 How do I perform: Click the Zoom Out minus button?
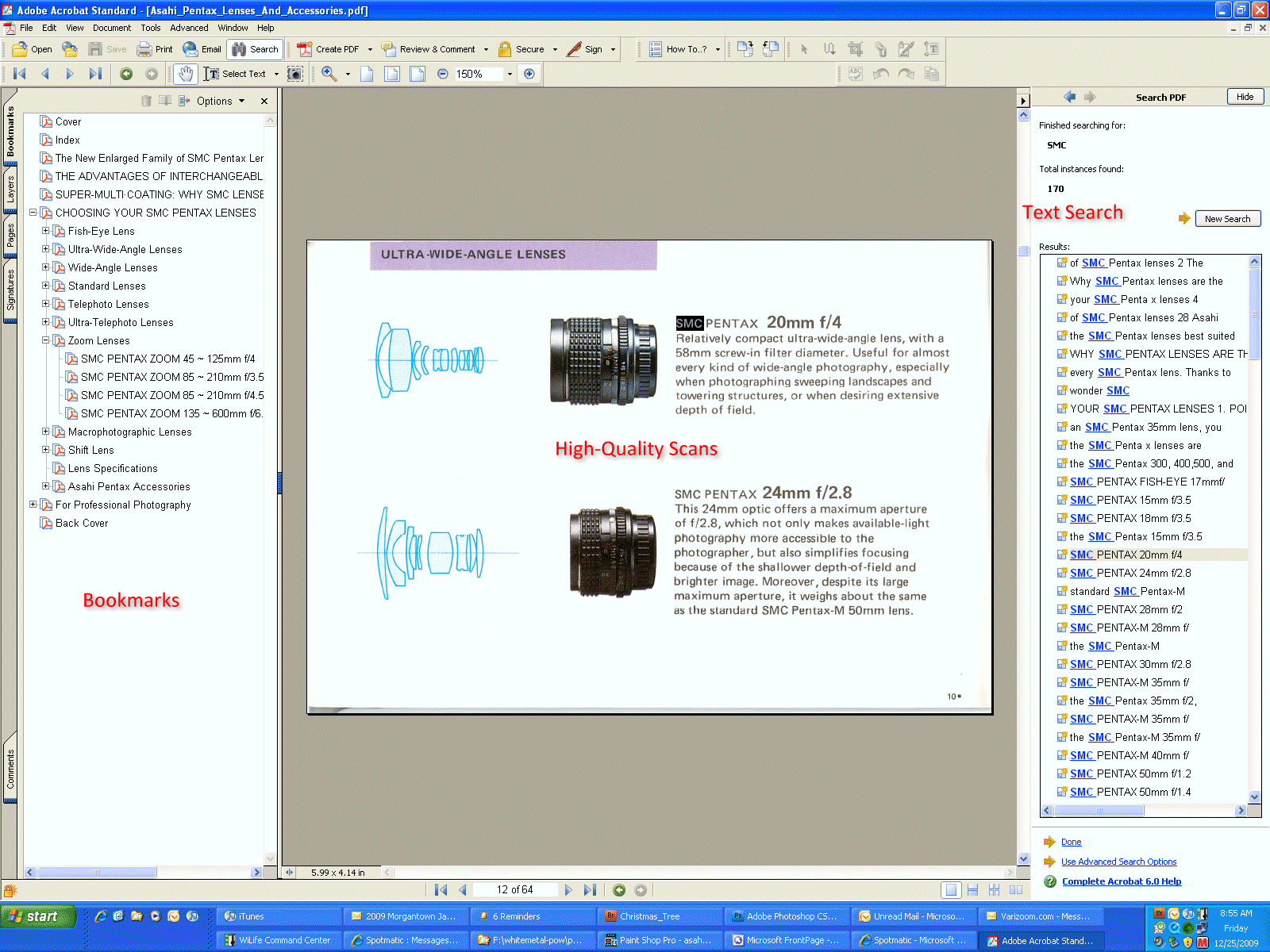[443, 74]
